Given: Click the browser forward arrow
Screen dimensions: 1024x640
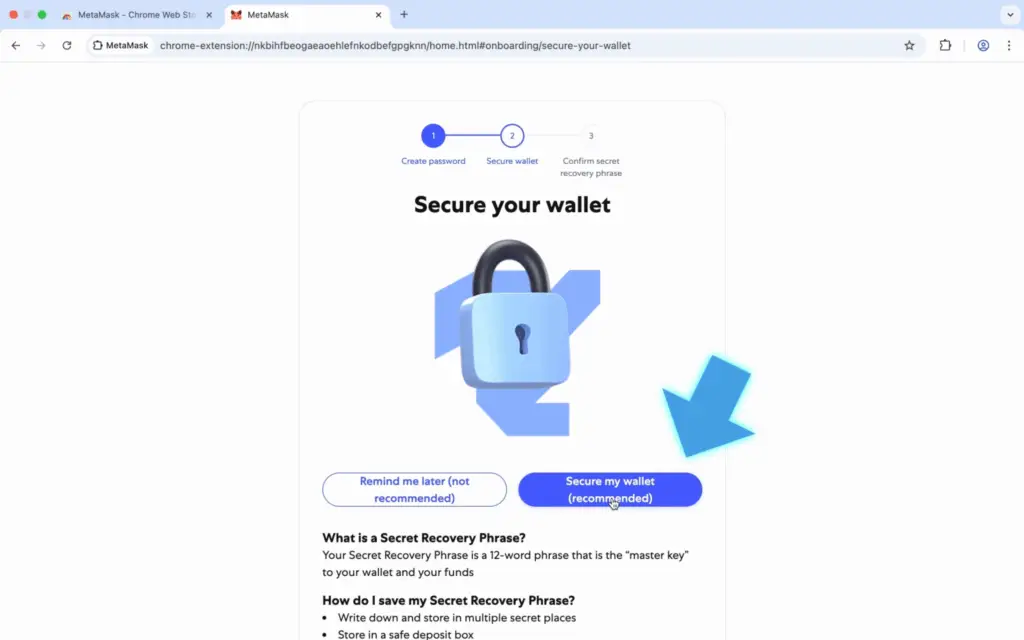Looking at the screenshot, I should point(41,46).
